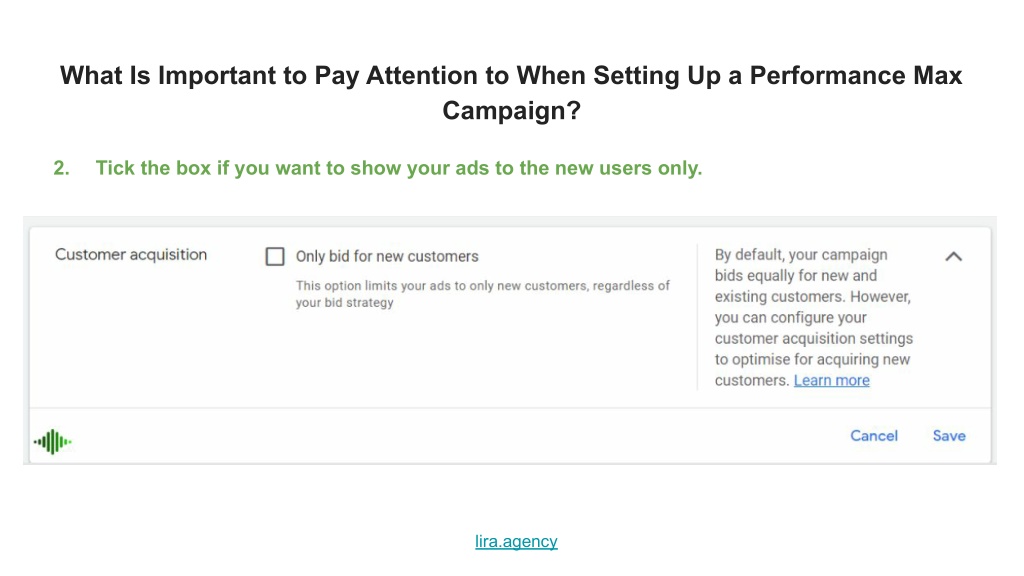Screen dimensions: 1024x576
Task: Click the green list number 2
Action: pyautogui.click(x=61, y=168)
